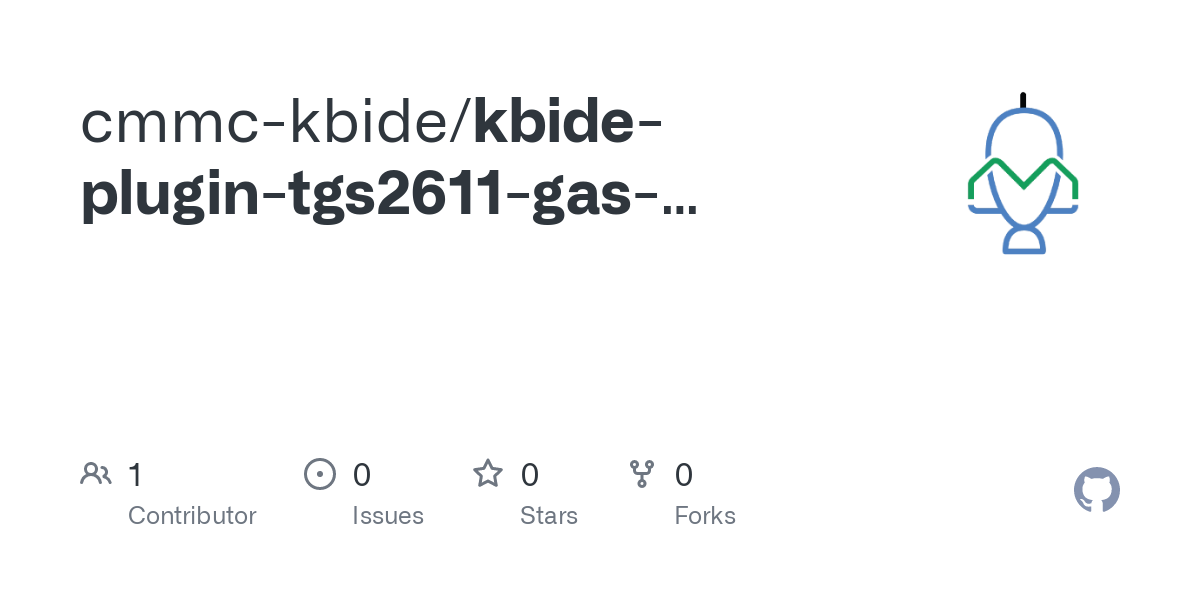Click the contributor count number 1
Screen dimensions: 1200x600
point(135,475)
